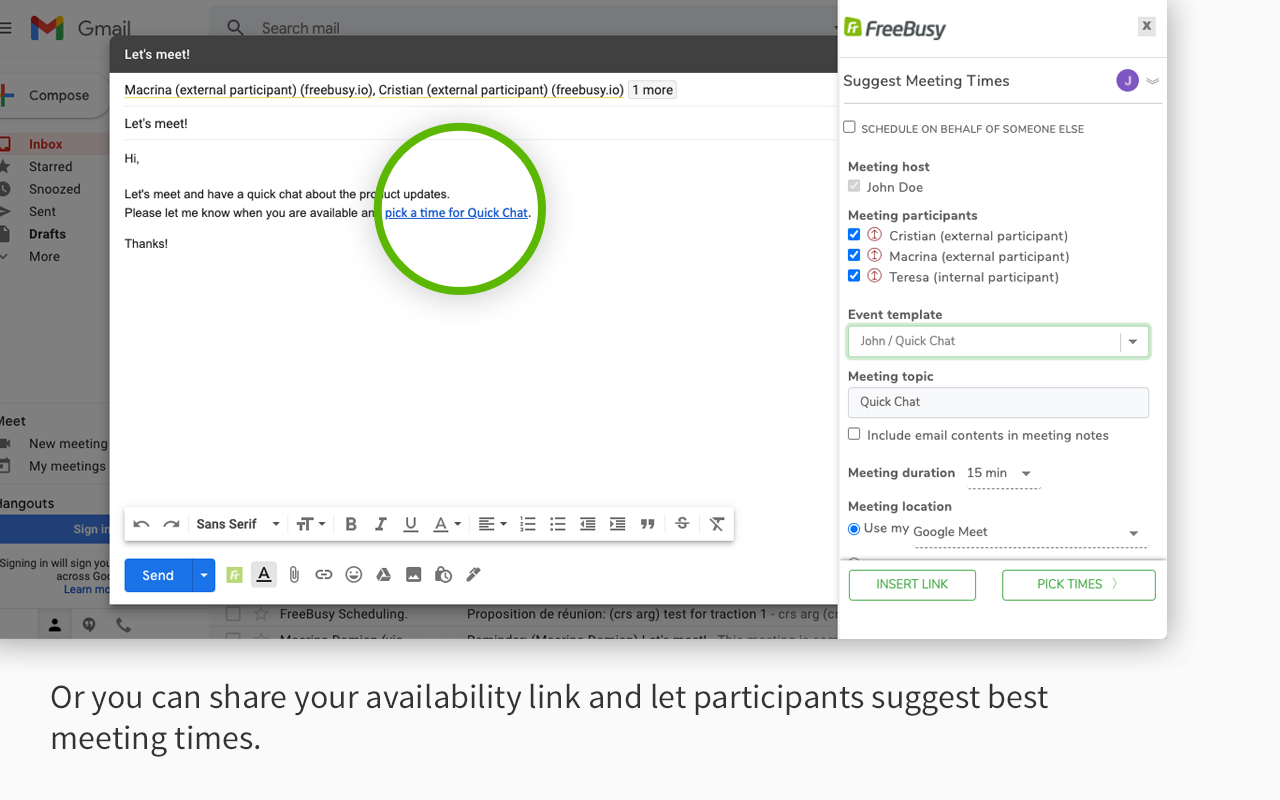Open the Gmail main menu hamburger
Viewport: 1280px width, 800px height.
pos(6,28)
